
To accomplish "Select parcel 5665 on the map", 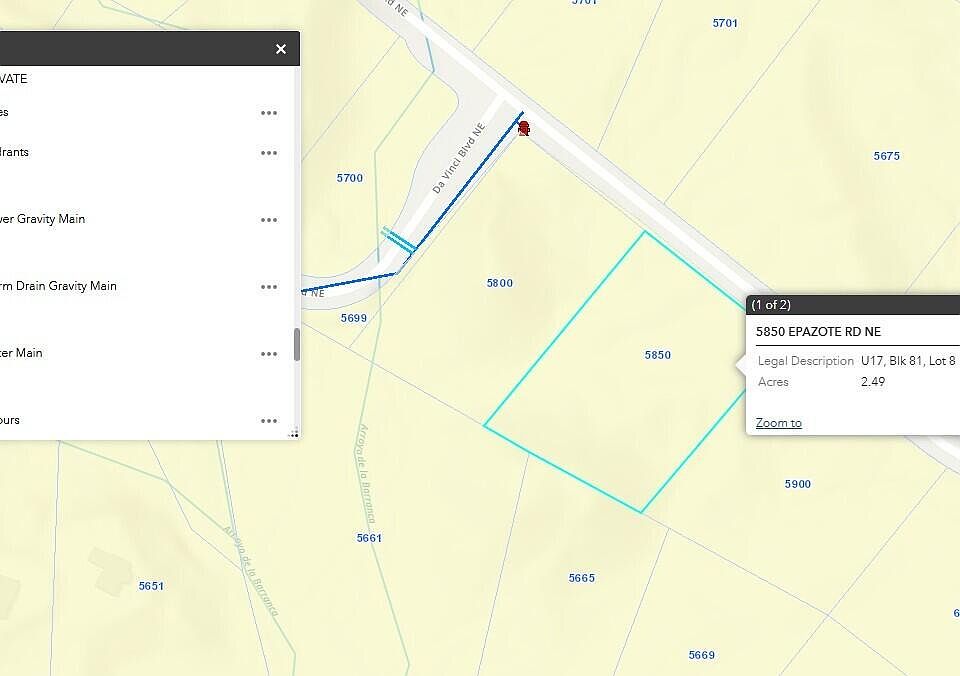I will (581, 578).
